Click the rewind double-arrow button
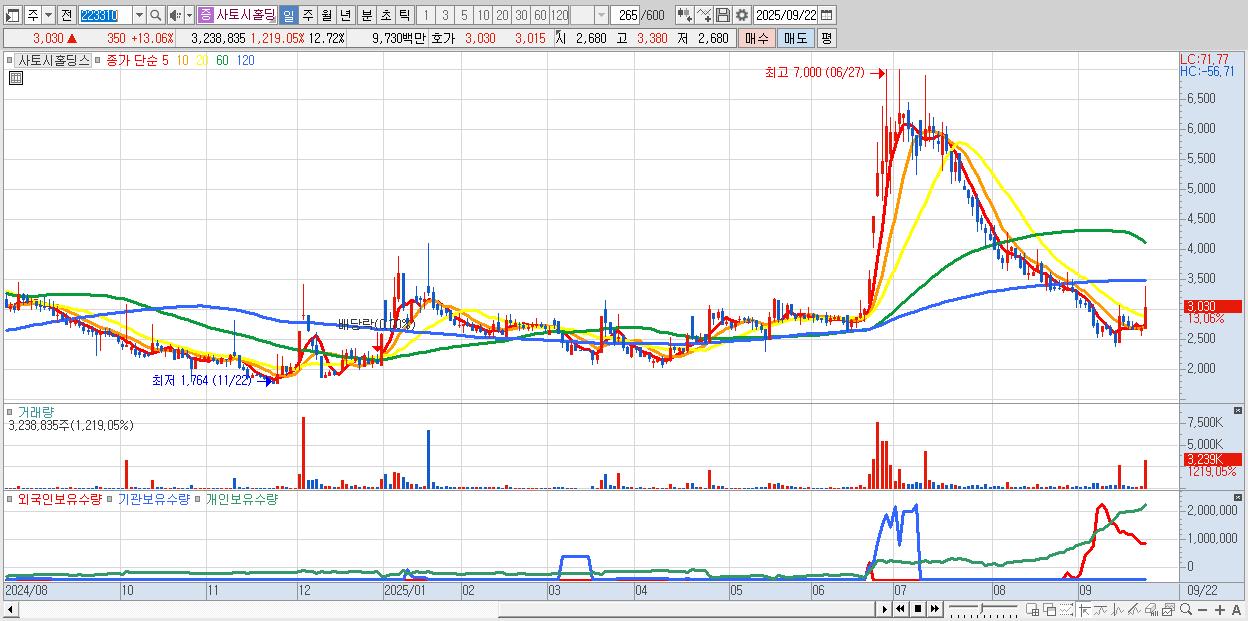The image size is (1248, 621). tap(900, 609)
